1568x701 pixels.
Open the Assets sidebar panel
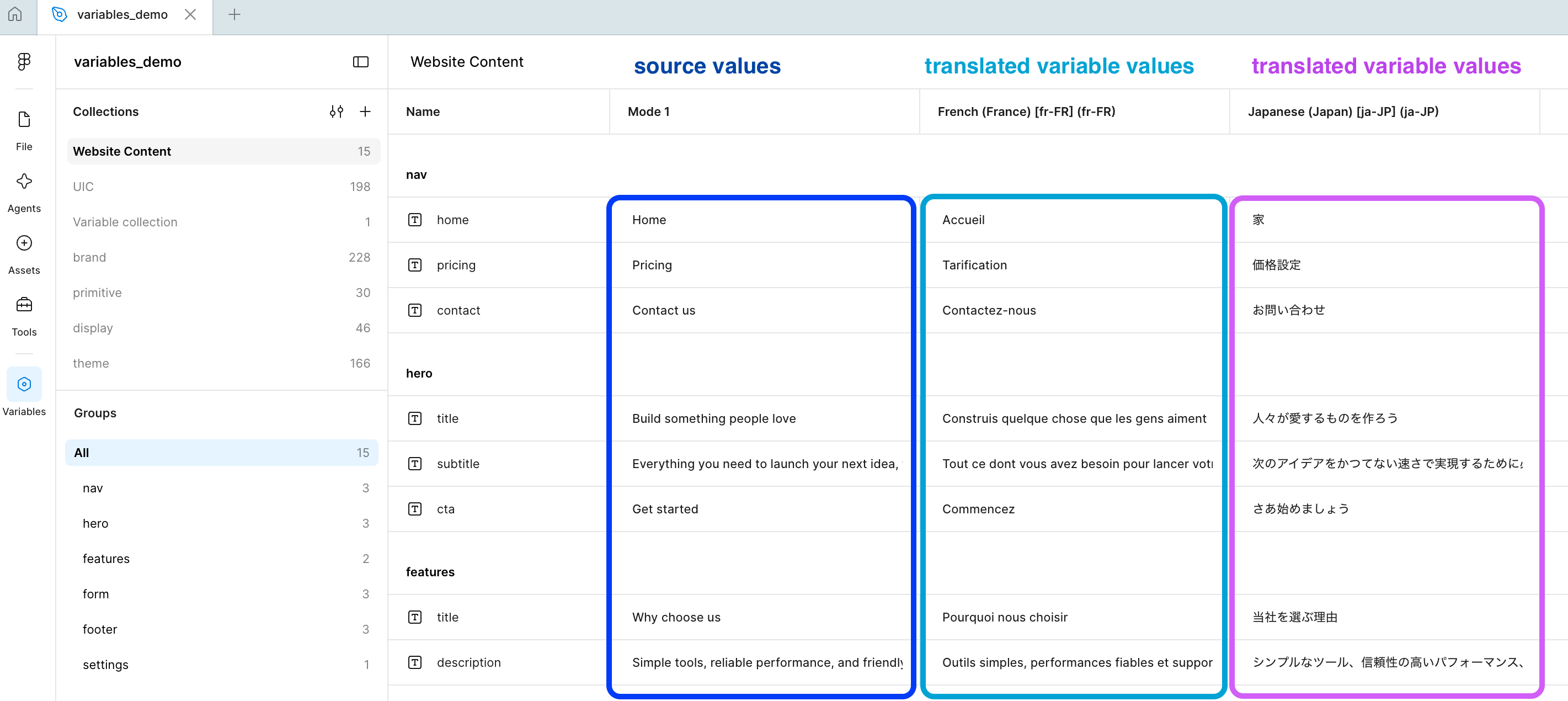pos(24,254)
